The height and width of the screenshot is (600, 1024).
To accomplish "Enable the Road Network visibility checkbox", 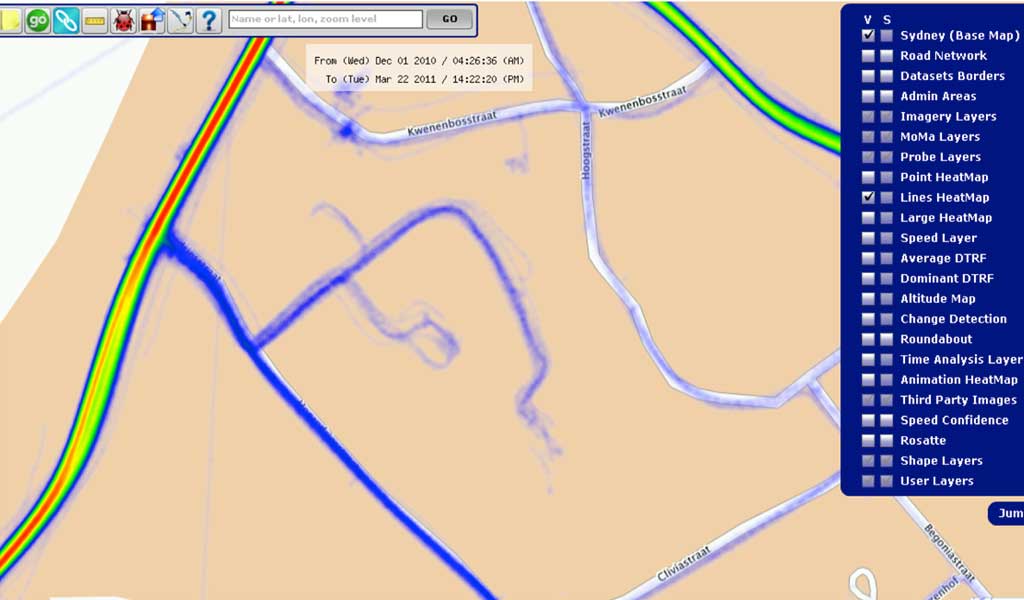I will coord(868,55).
